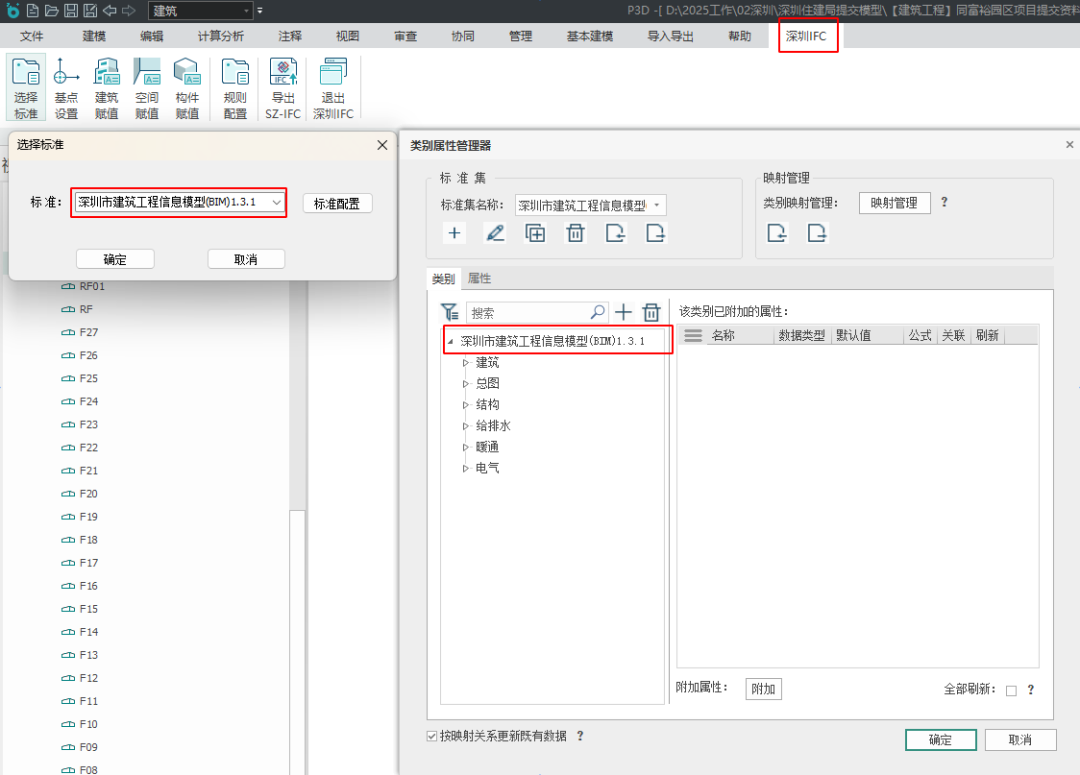Select the 构件赋值 ribbon tool
The width and height of the screenshot is (1080, 775).
(187, 88)
